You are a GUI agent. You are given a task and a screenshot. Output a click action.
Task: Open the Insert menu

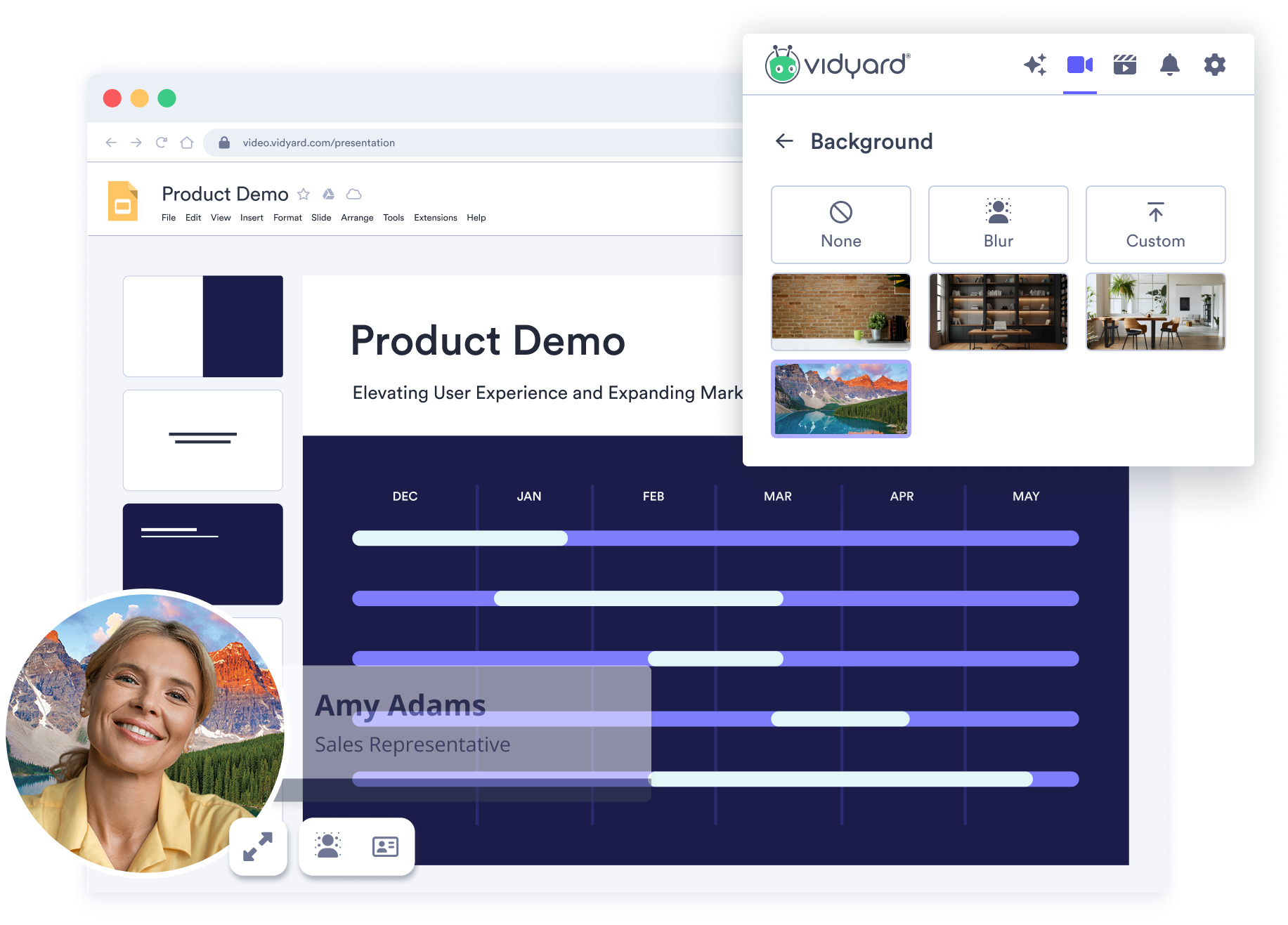[x=252, y=218]
